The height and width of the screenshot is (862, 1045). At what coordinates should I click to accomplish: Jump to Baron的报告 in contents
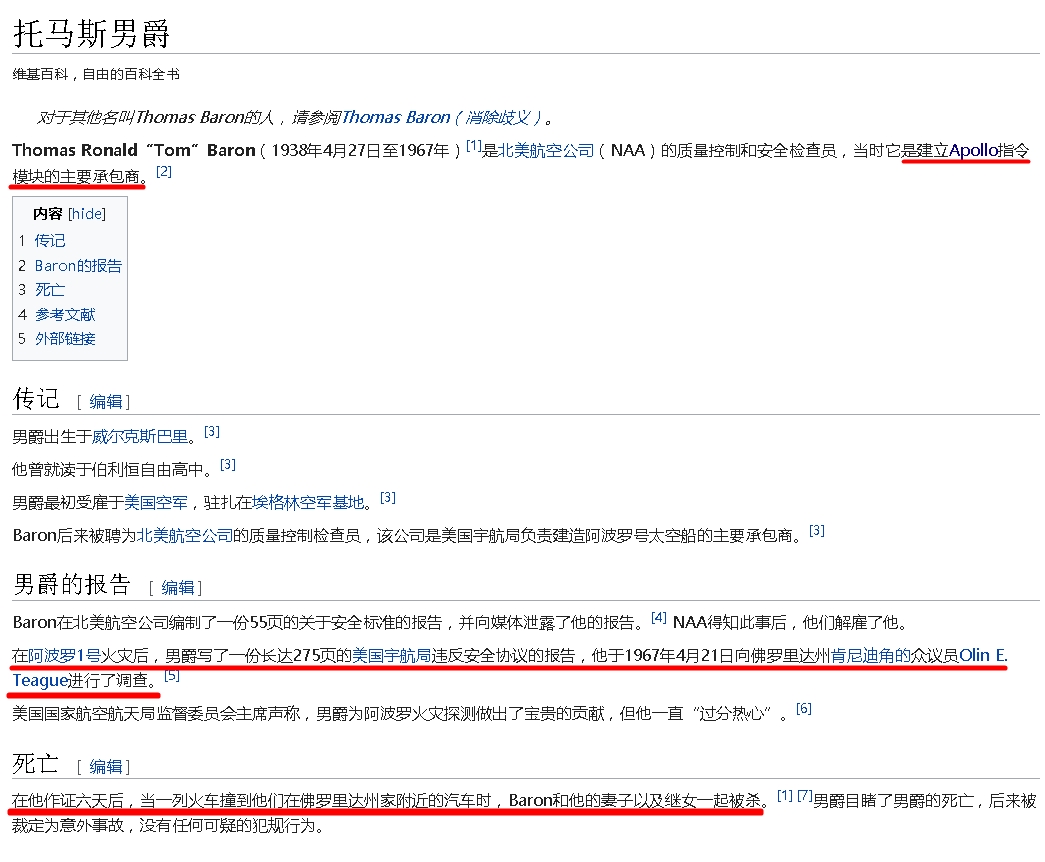click(78, 266)
